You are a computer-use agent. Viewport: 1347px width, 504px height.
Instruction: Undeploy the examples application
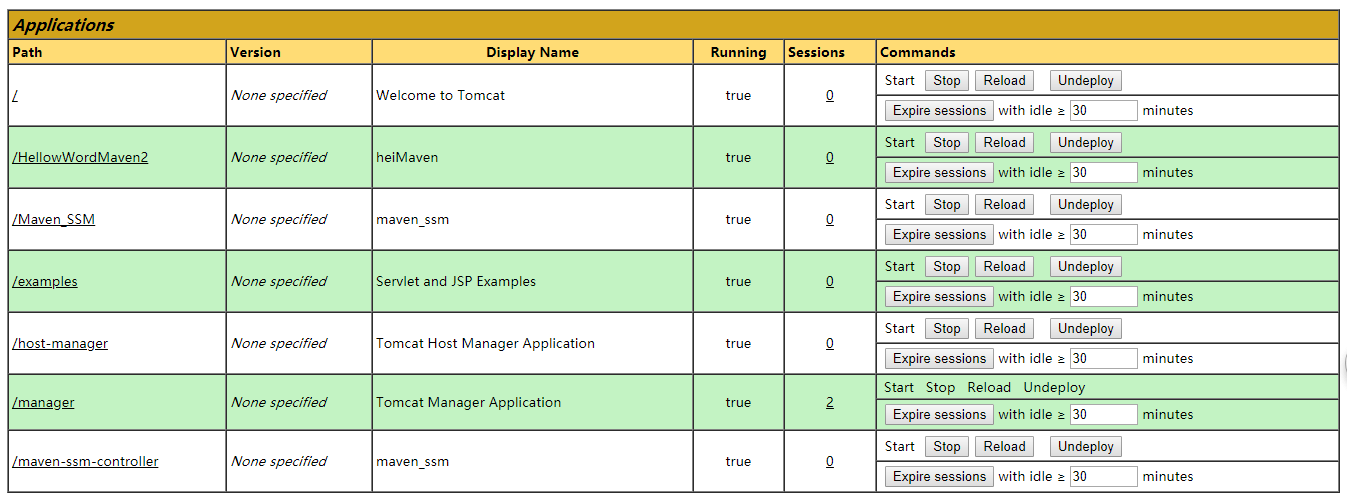pyautogui.click(x=1085, y=266)
